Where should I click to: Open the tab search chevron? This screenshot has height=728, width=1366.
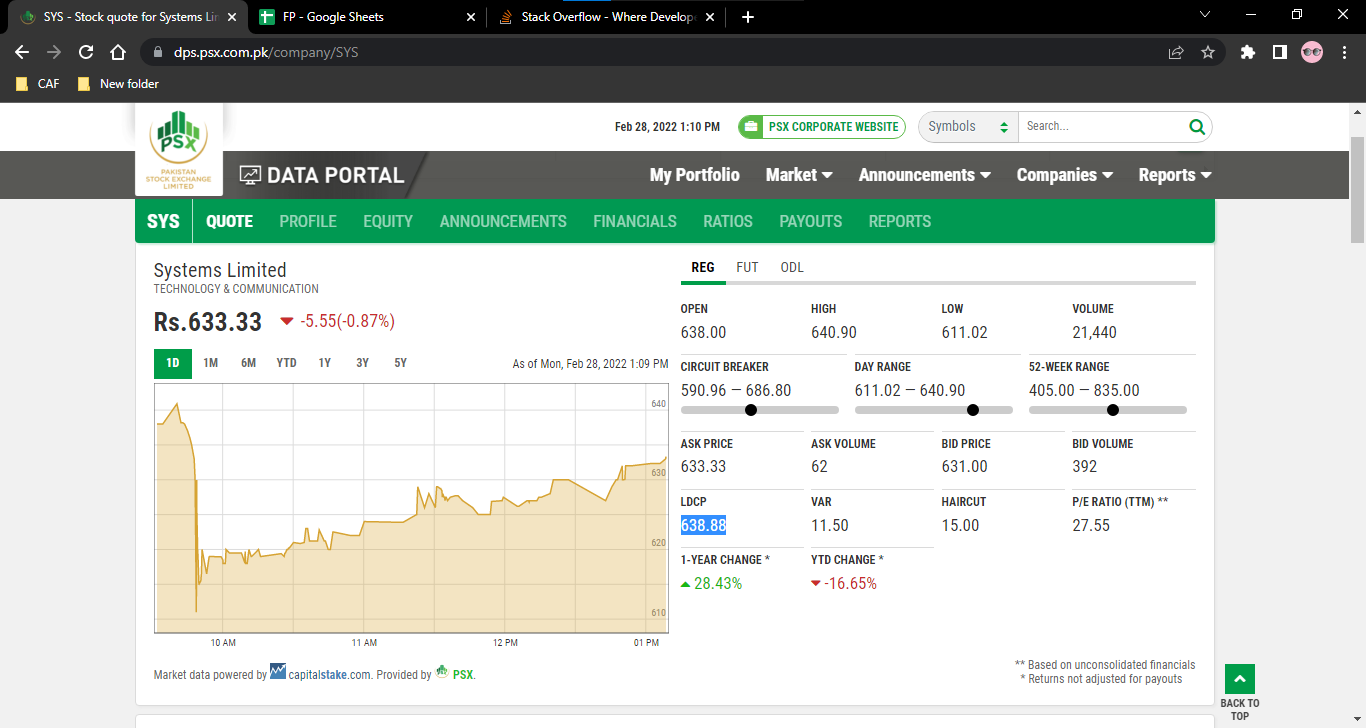coord(1204,15)
